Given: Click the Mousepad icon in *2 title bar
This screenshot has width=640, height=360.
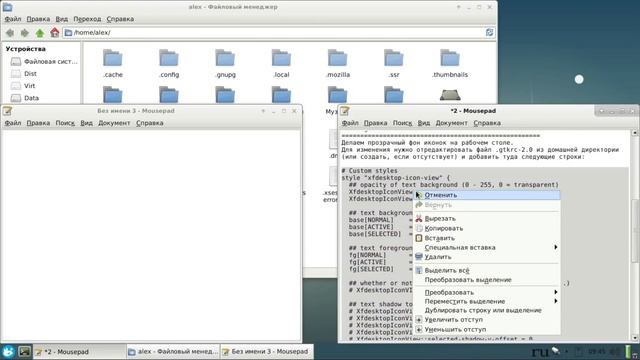Looking at the screenshot, I should [x=345, y=111].
